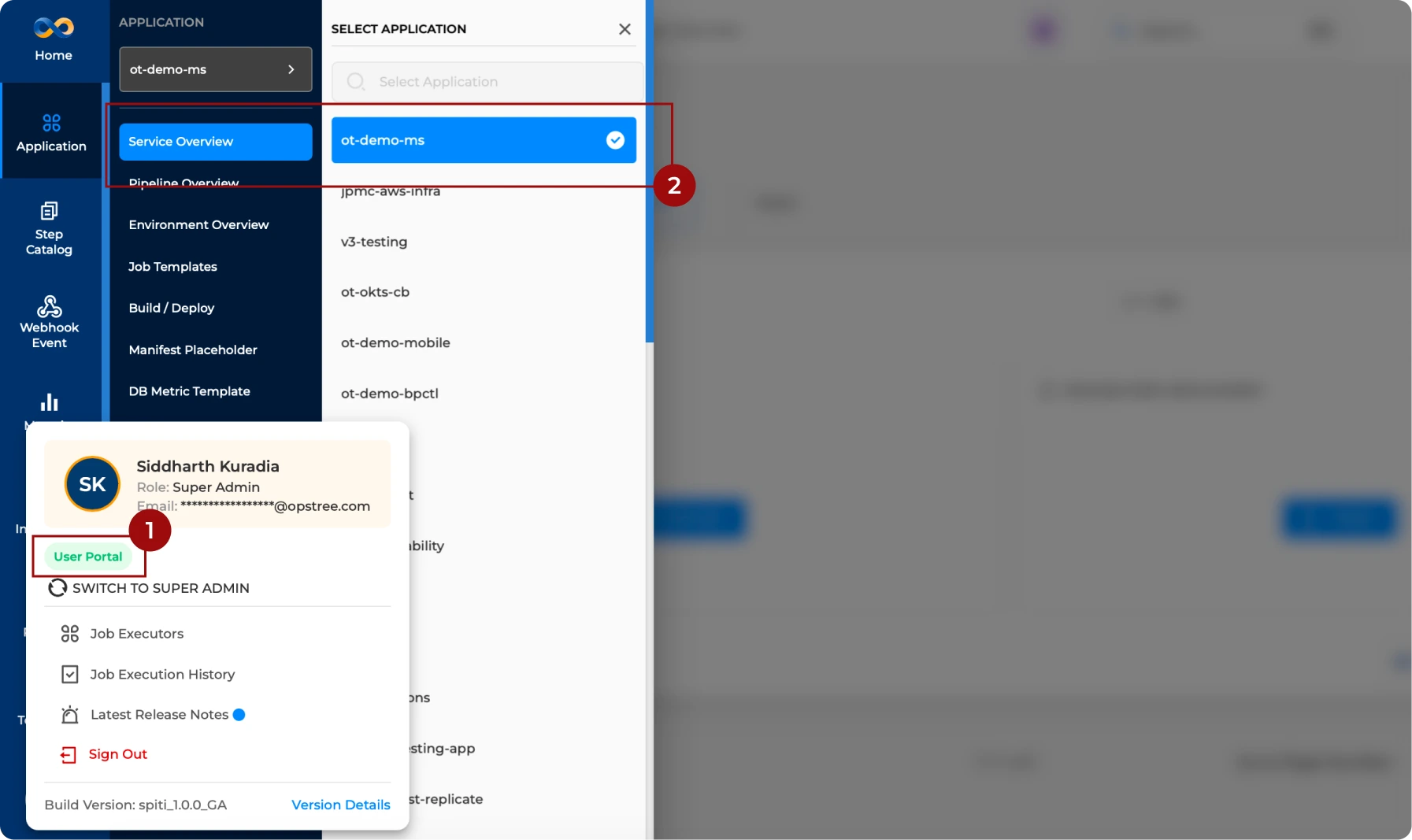This screenshot has height=840, width=1412.
Task: Click the Job Executors icon
Action: click(70, 634)
